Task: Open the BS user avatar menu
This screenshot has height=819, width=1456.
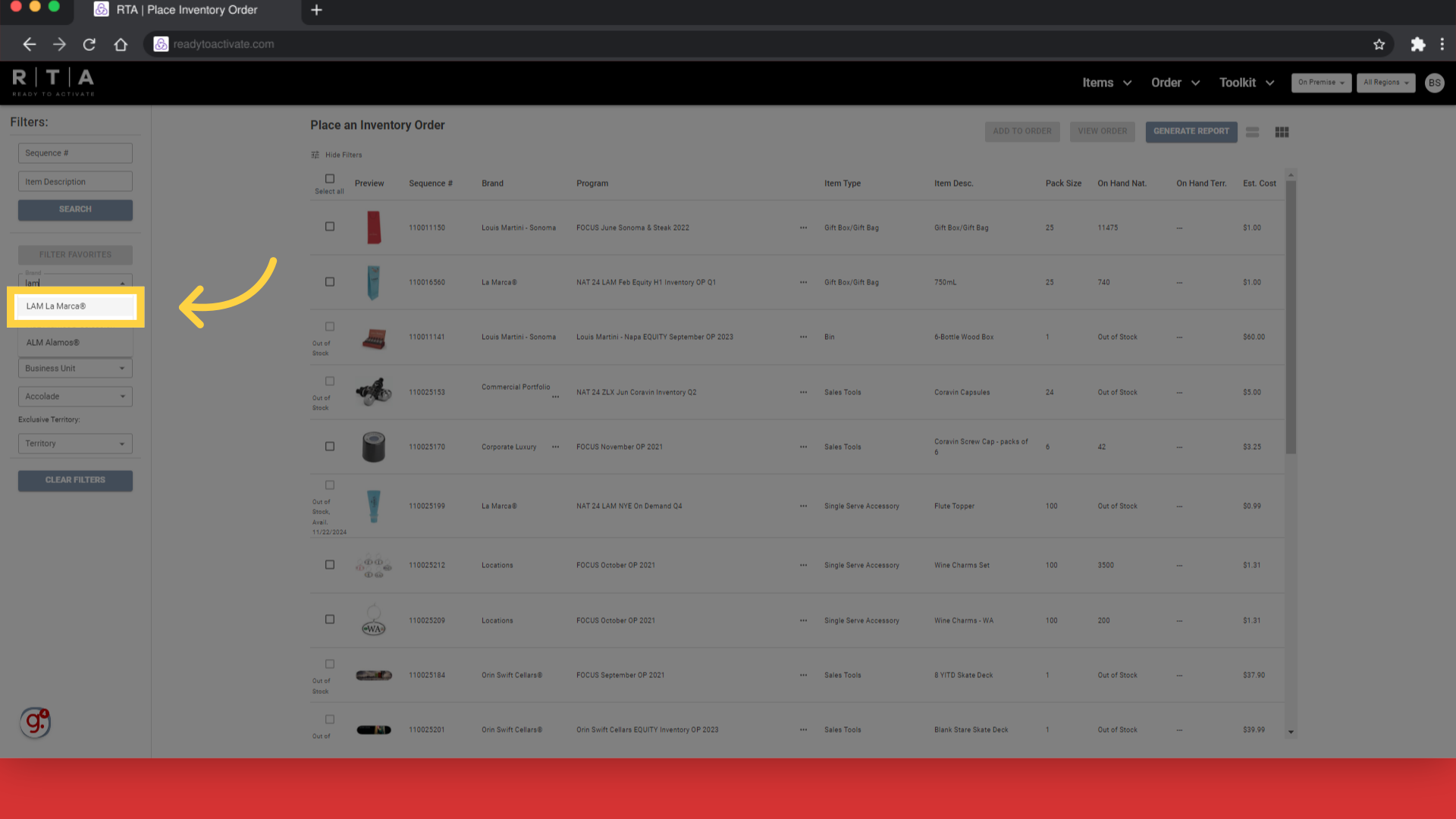Action: point(1434,83)
